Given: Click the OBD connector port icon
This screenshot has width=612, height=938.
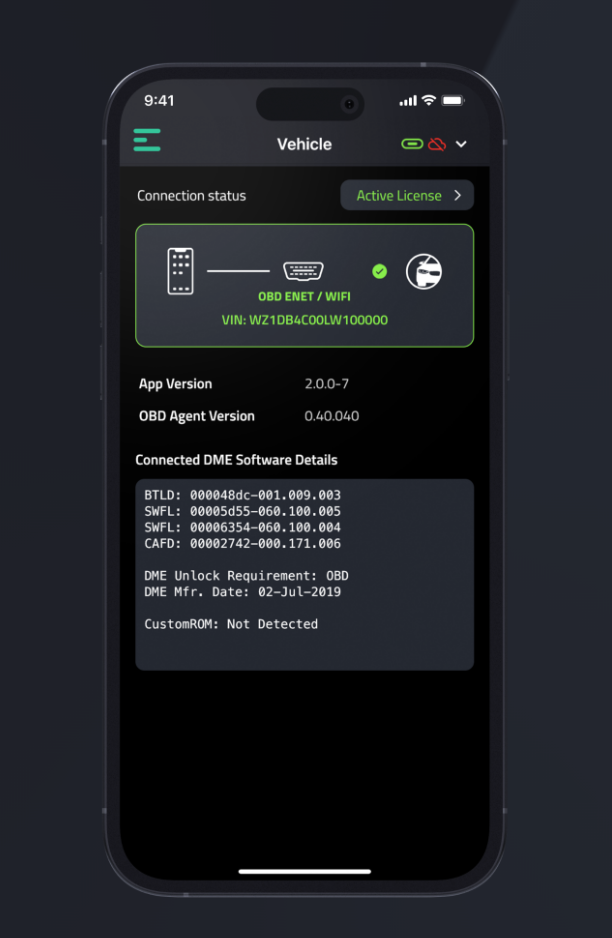Looking at the screenshot, I should (303, 271).
